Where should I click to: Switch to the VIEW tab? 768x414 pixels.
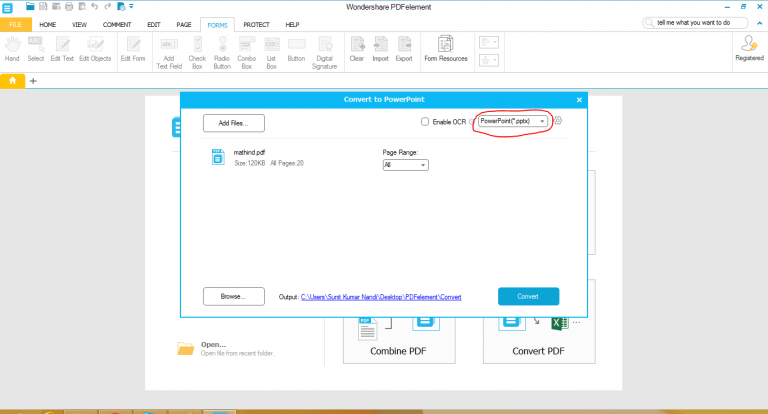(x=79, y=24)
